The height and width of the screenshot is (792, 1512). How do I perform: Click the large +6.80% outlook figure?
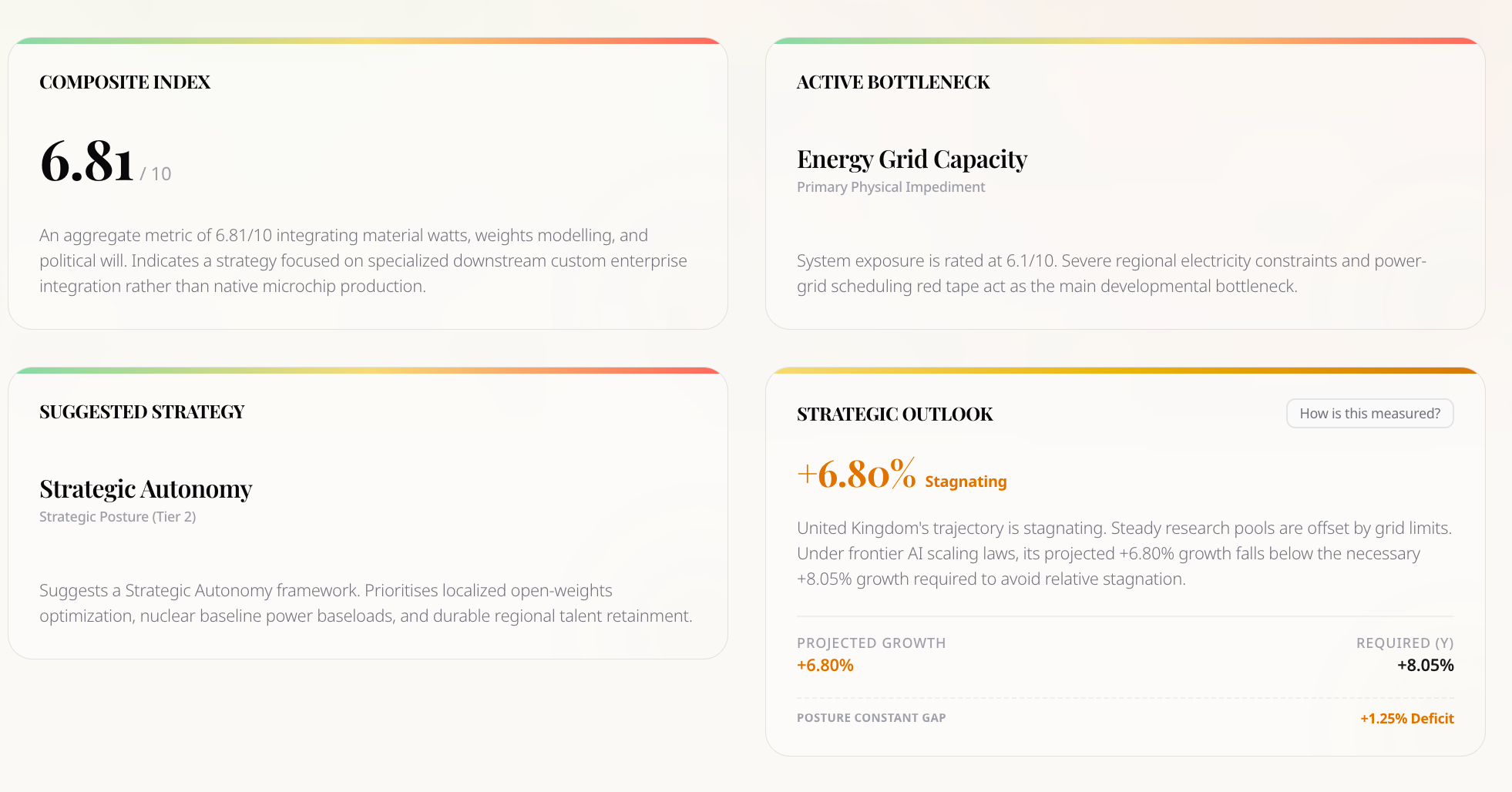click(856, 474)
